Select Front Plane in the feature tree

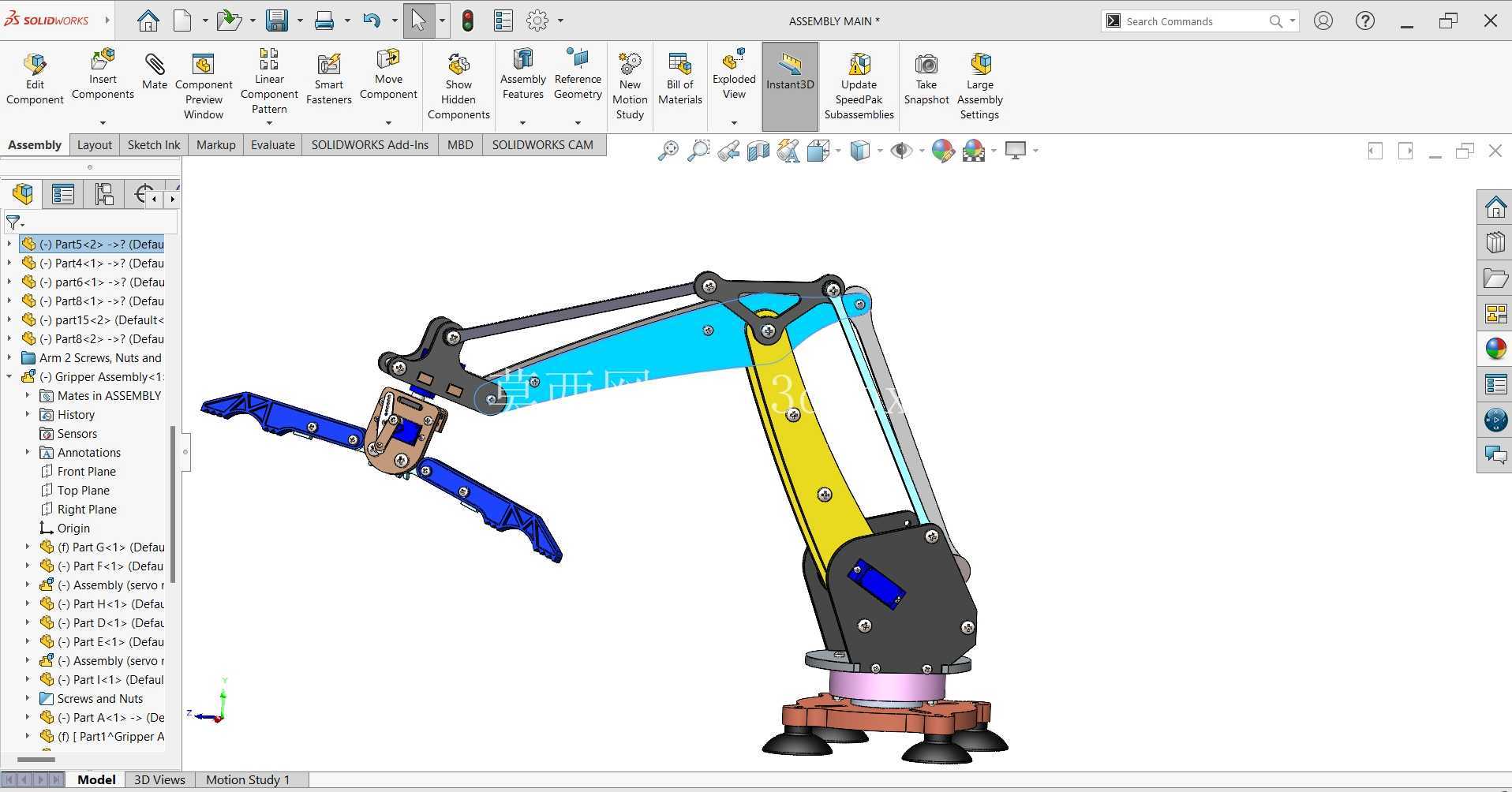[x=87, y=471]
